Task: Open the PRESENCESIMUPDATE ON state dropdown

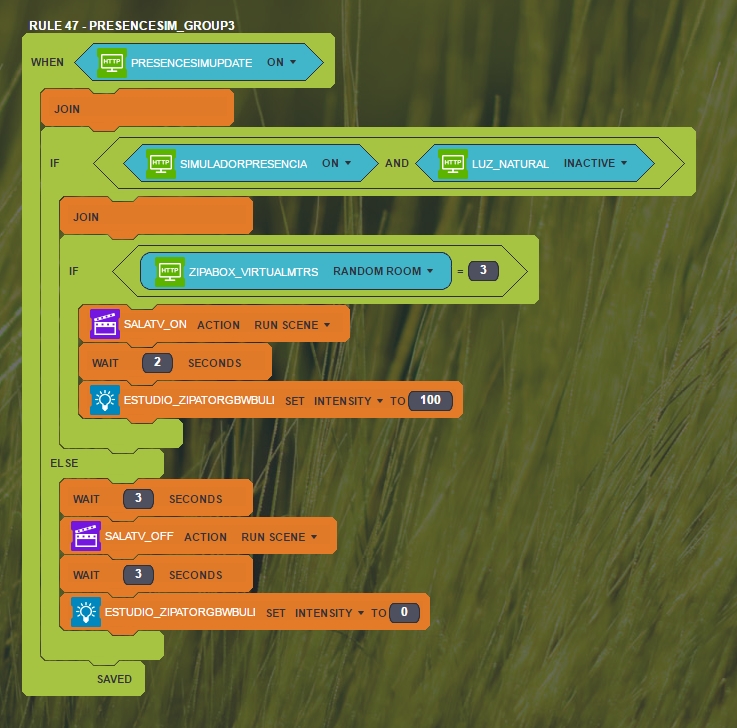Action: click(282, 62)
